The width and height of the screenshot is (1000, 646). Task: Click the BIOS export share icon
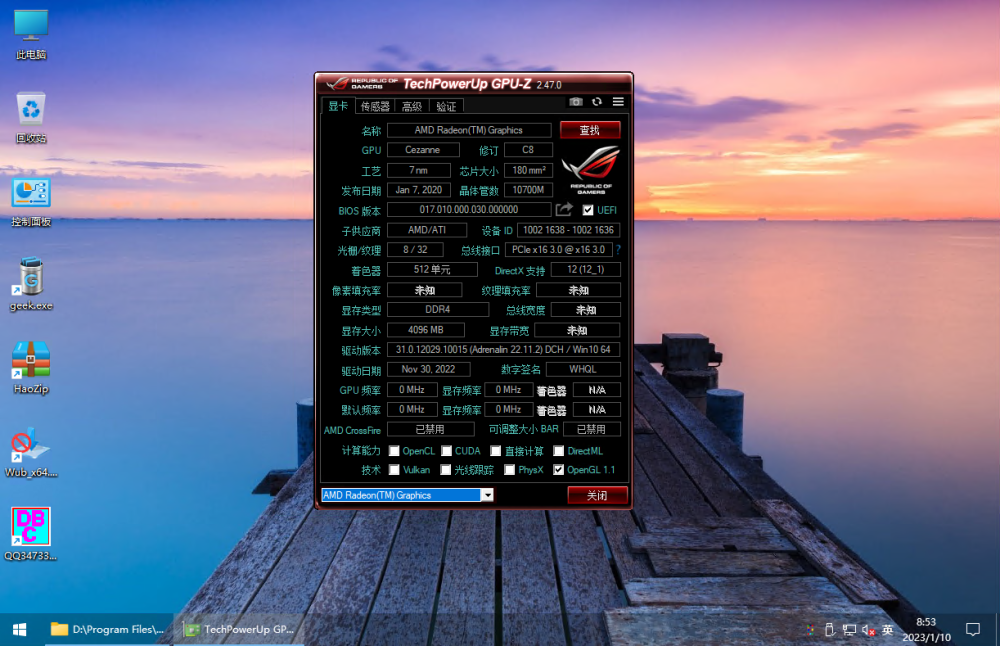coord(564,209)
